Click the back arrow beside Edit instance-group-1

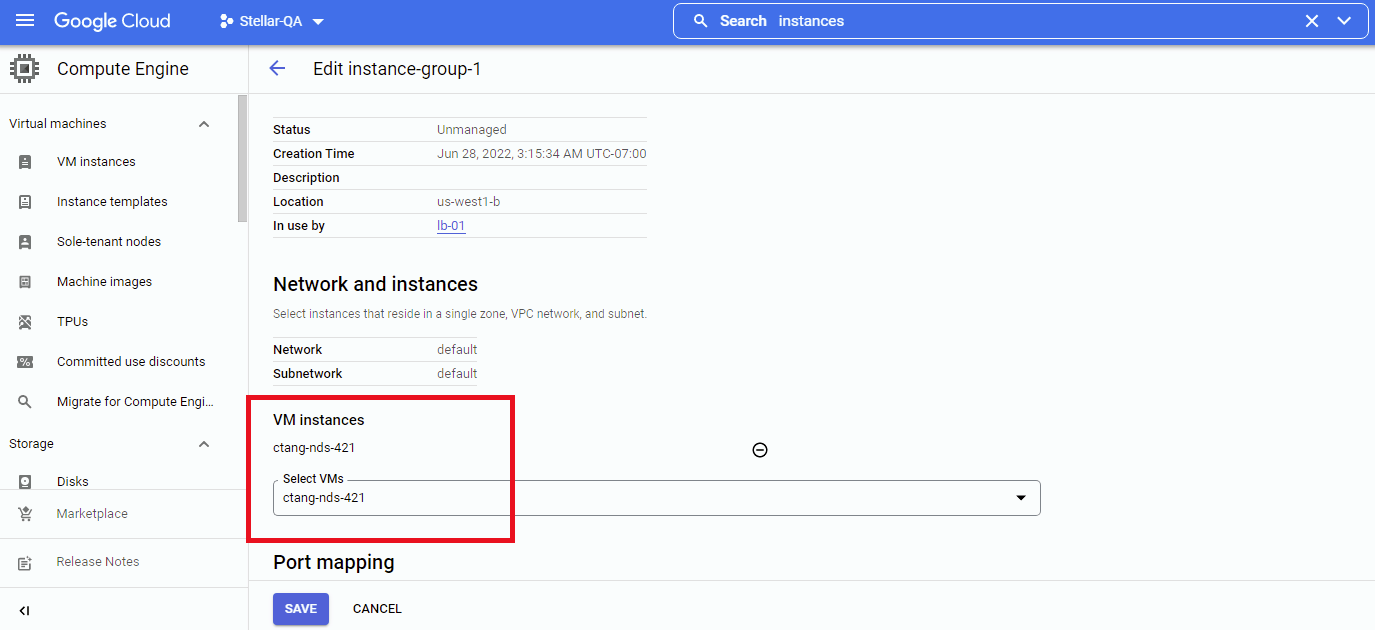[277, 68]
